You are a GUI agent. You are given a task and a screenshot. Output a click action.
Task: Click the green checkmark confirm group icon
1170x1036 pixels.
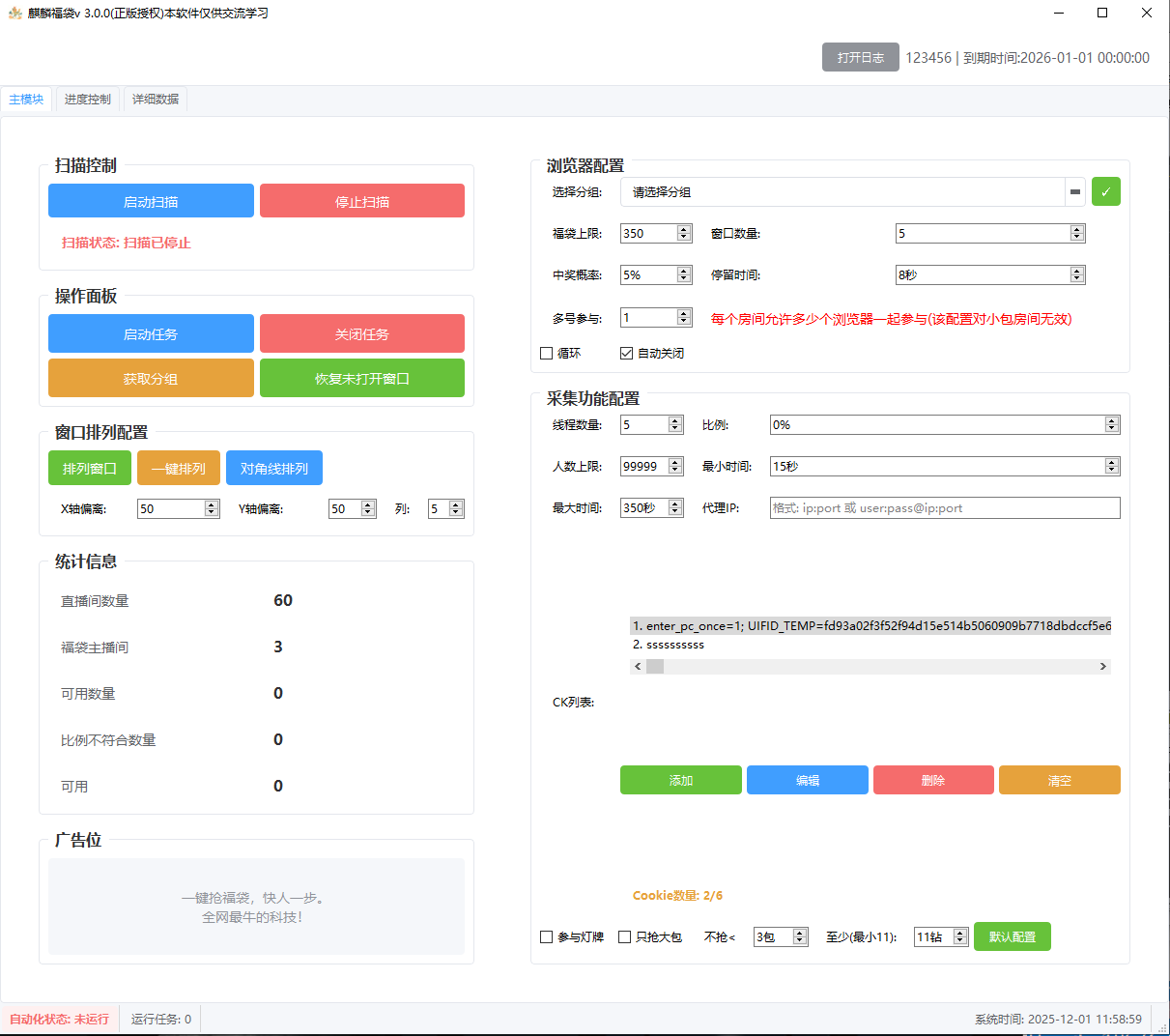click(1105, 192)
